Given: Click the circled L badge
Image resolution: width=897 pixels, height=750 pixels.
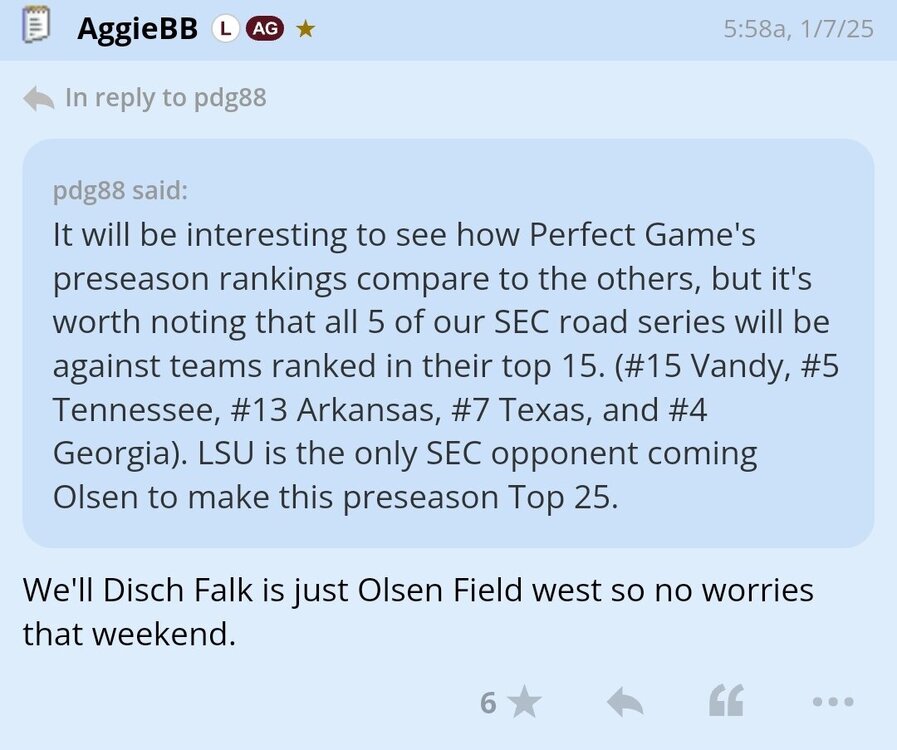Looking at the screenshot, I should (224, 29).
